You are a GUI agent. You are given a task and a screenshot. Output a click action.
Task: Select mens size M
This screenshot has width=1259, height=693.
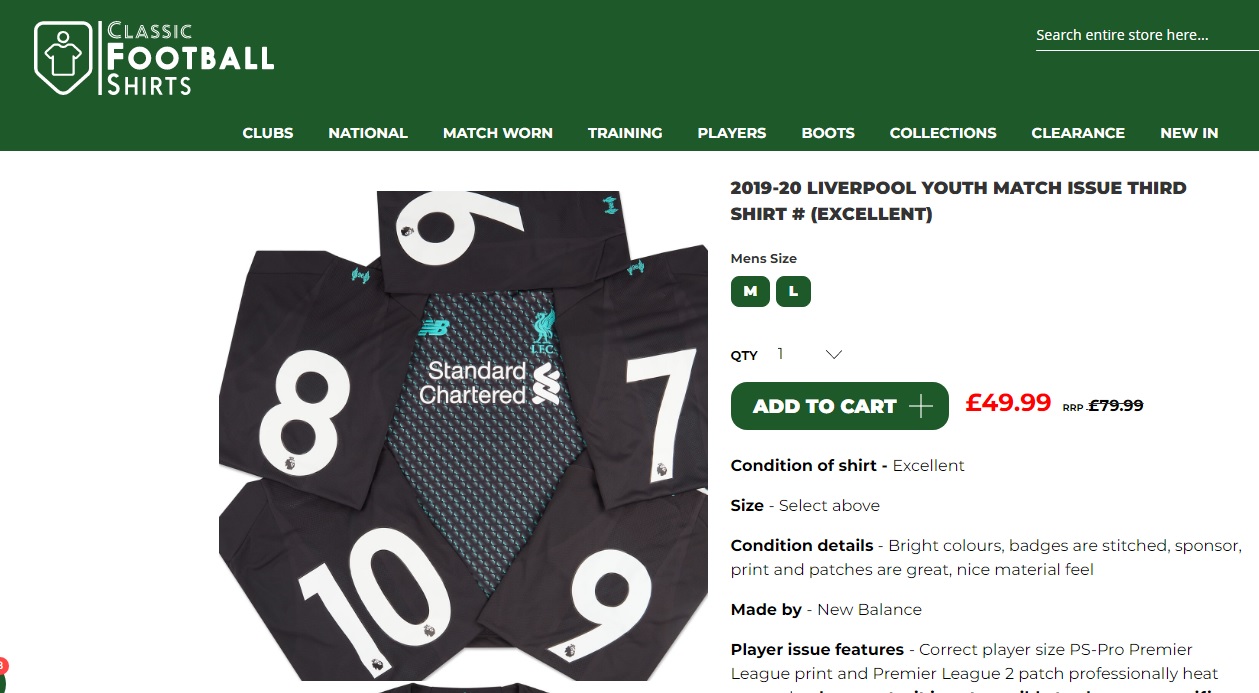click(x=750, y=292)
